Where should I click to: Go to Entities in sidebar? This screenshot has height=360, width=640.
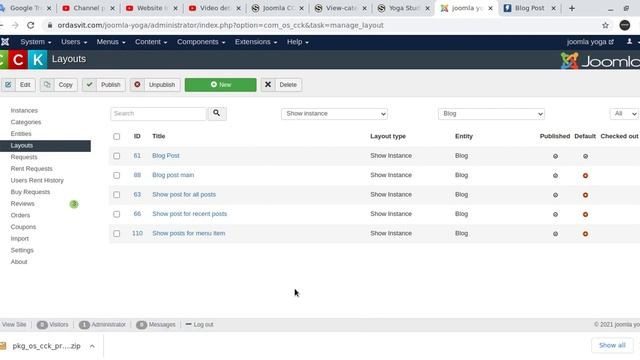(21, 134)
